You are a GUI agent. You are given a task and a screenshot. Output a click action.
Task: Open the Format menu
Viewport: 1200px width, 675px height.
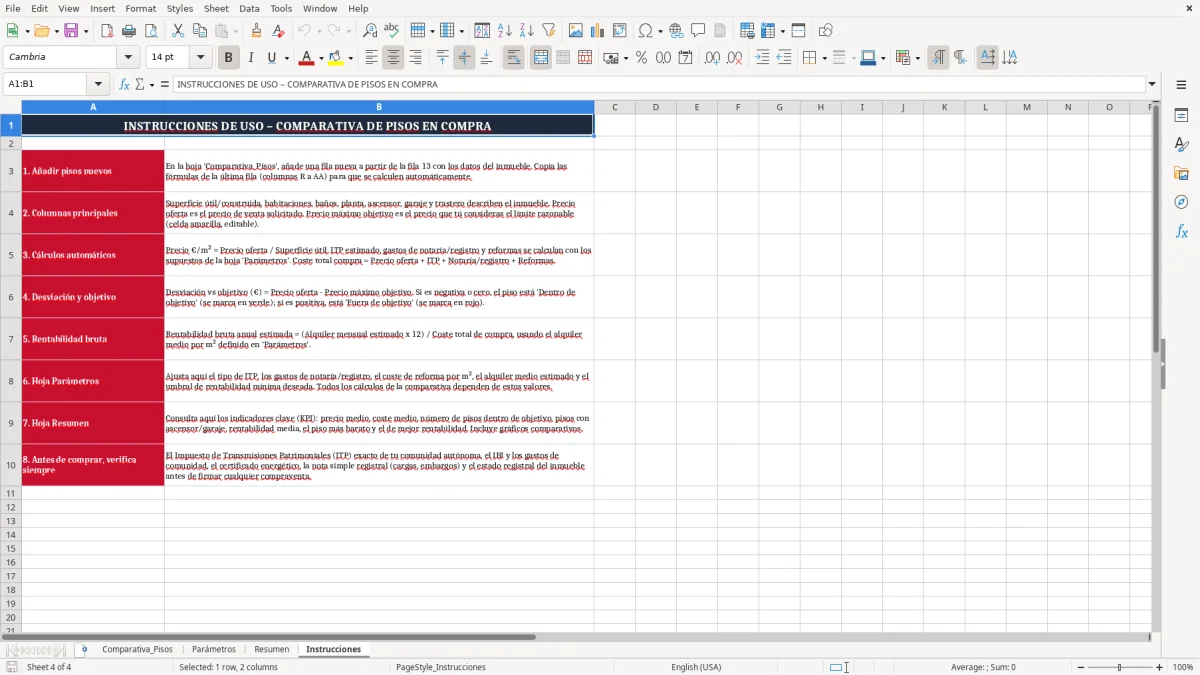141,8
